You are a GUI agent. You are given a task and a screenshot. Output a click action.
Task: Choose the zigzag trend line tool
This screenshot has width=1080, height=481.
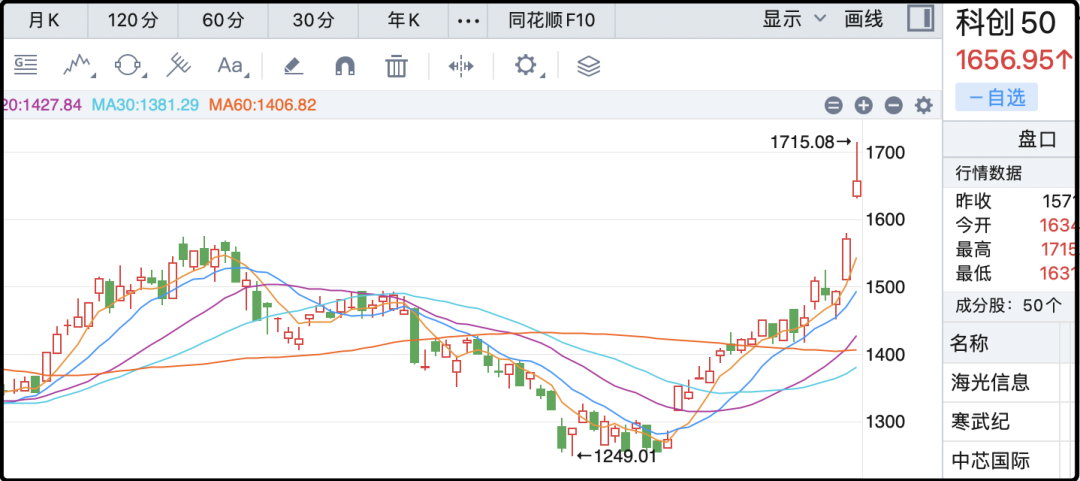[79, 65]
